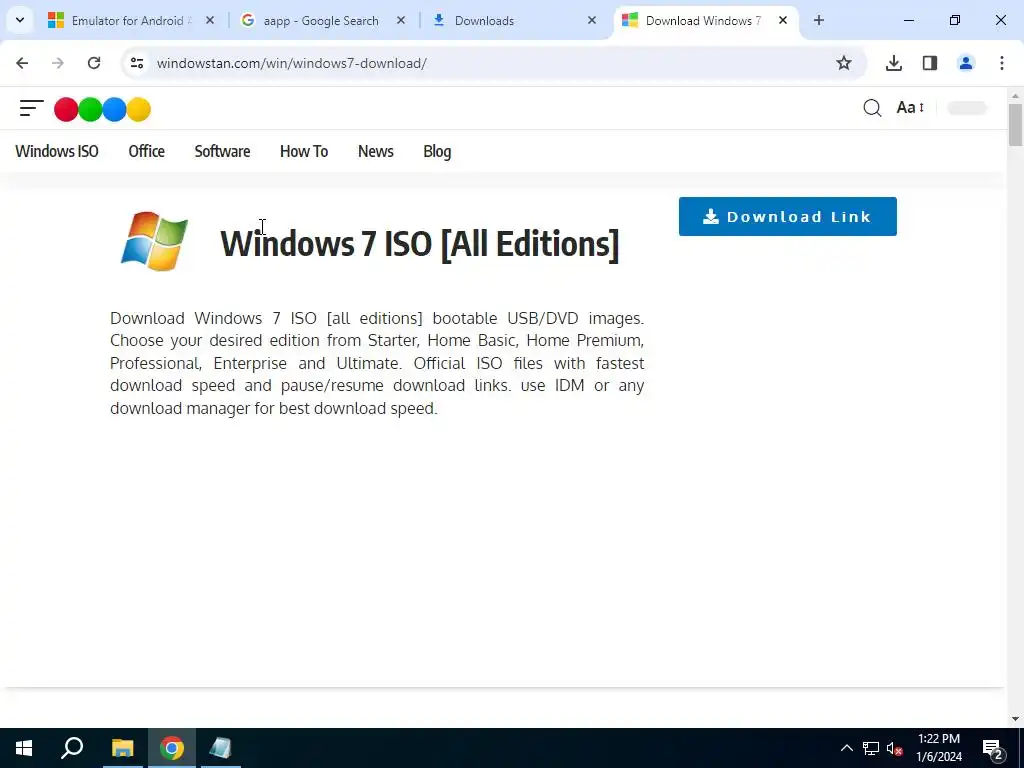Open Chrome side panel

pos(930,63)
